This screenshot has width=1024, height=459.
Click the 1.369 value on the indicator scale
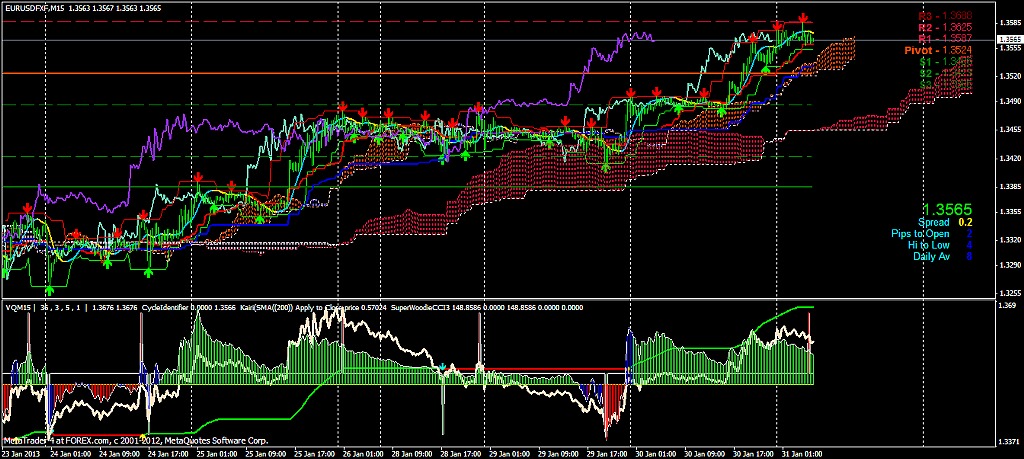pyautogui.click(x=1008, y=305)
